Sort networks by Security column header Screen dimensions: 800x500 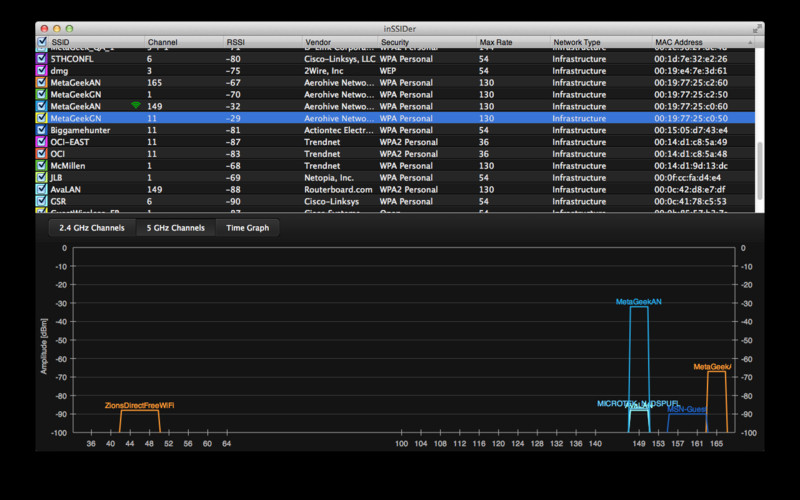coord(394,42)
